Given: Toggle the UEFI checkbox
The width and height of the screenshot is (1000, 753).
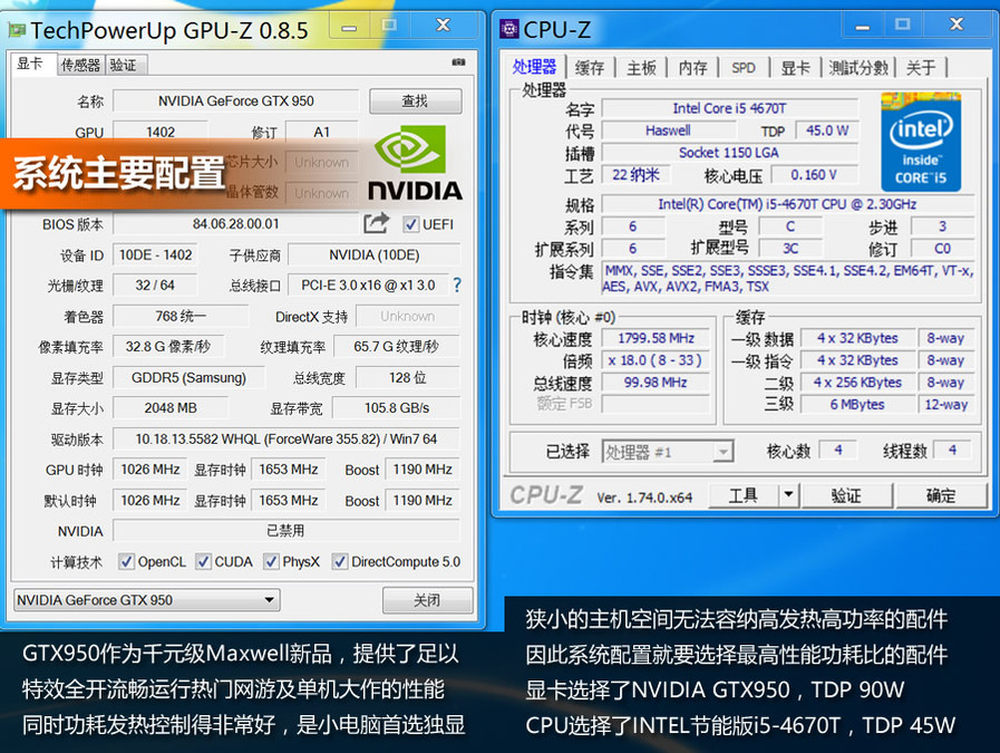Looking at the screenshot, I should [411, 224].
